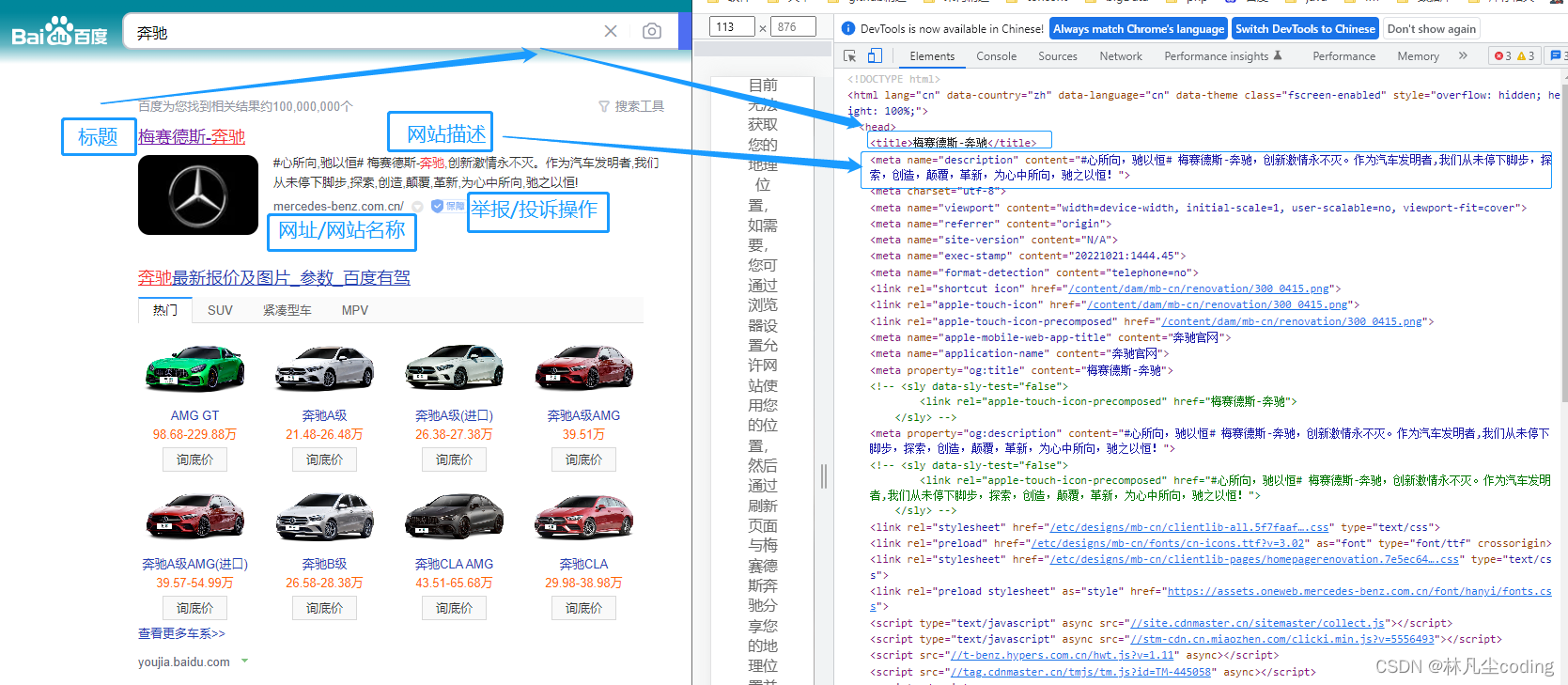Screen dimensions: 1568x685
Task: Click the 奔驰CLA AMG dark car image
Action: pyautogui.click(x=454, y=516)
